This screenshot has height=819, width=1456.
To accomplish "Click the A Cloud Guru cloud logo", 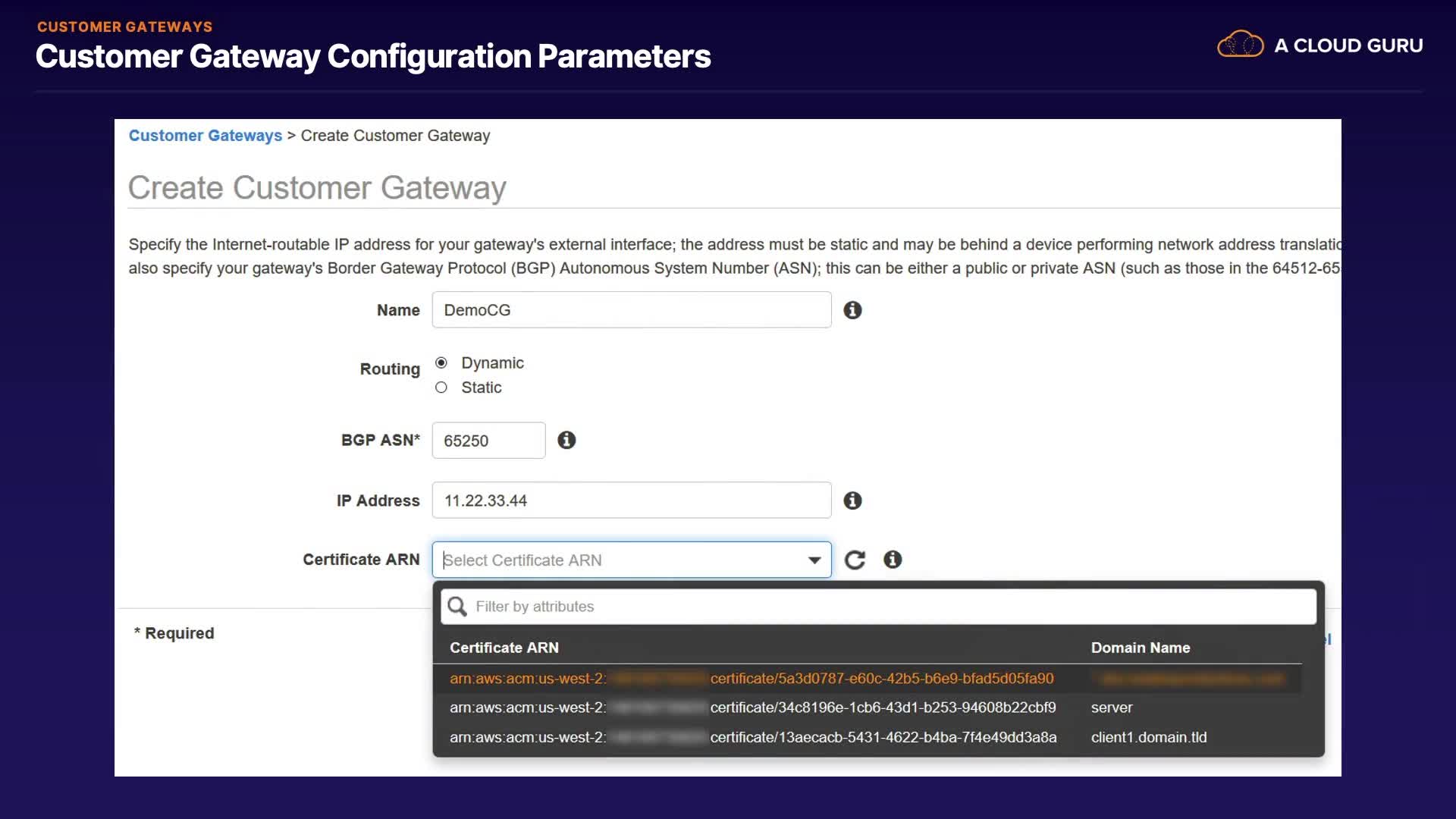I will tap(1240, 45).
